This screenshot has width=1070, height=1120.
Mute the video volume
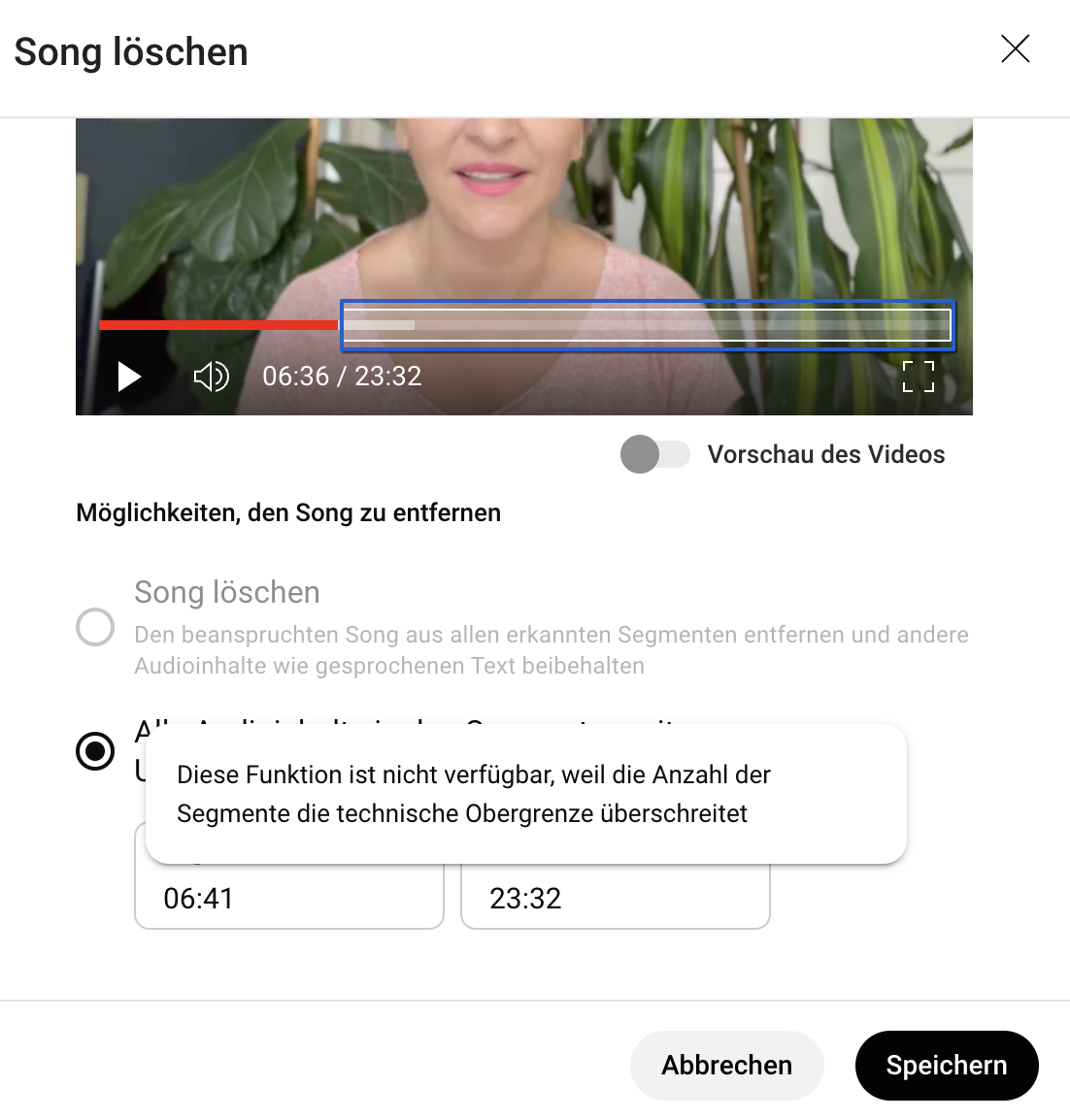click(x=211, y=377)
